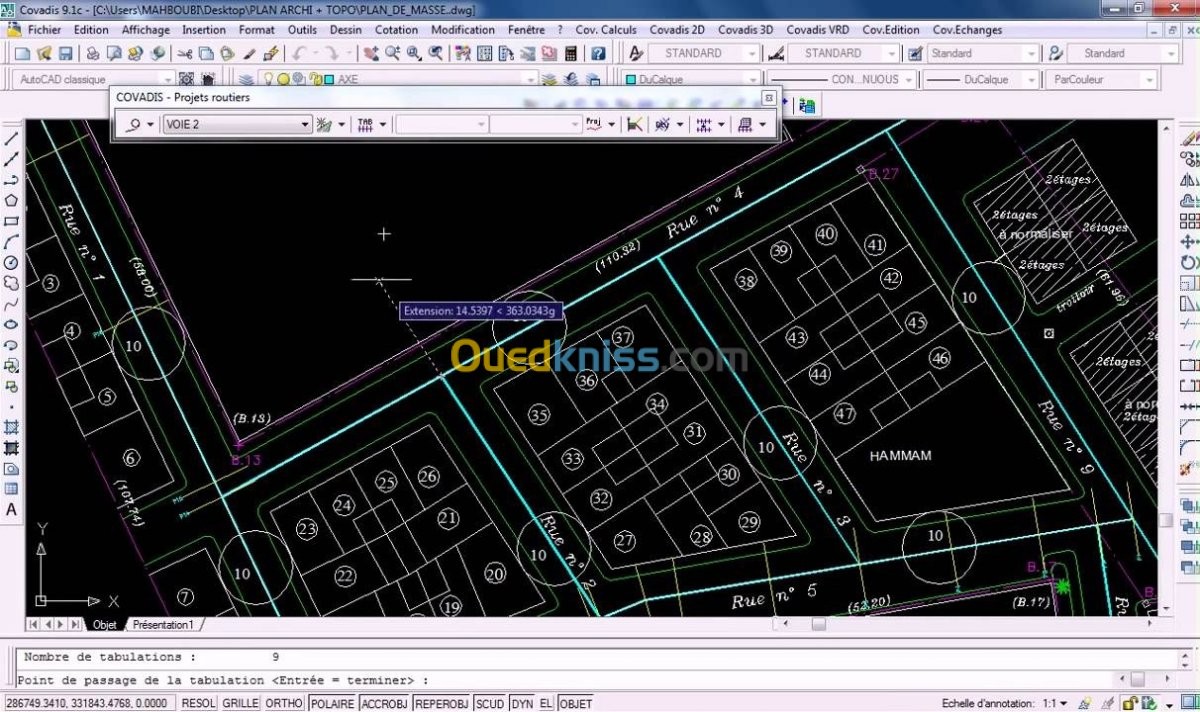Viewport: 1200px width, 712px height.
Task: Open the Affichage menu
Action: [x=146, y=30]
